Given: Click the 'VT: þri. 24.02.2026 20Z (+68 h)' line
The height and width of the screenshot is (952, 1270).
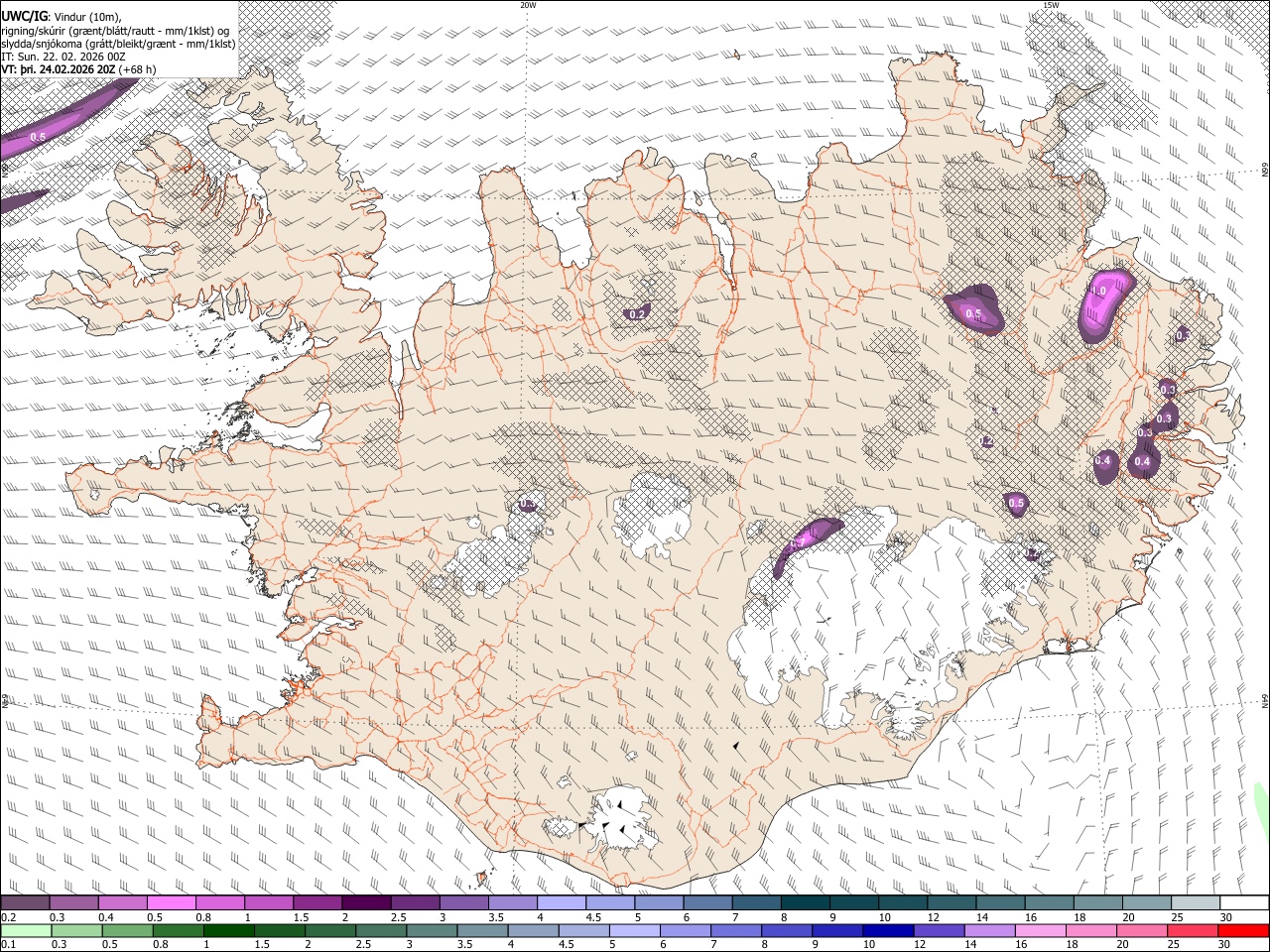Looking at the screenshot, I should [x=78, y=69].
